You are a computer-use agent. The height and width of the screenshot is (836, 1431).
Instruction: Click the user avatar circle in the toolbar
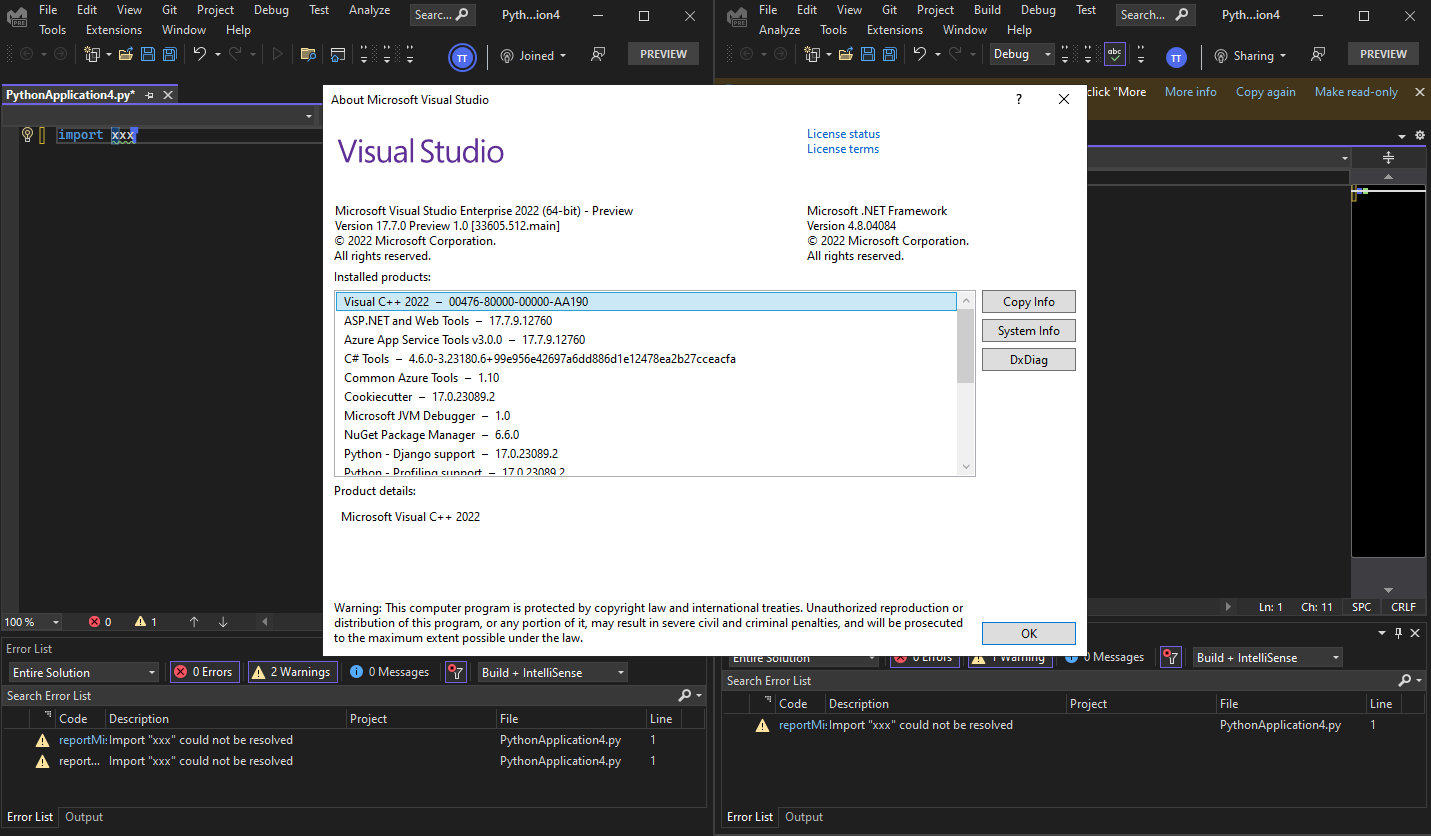tap(462, 56)
